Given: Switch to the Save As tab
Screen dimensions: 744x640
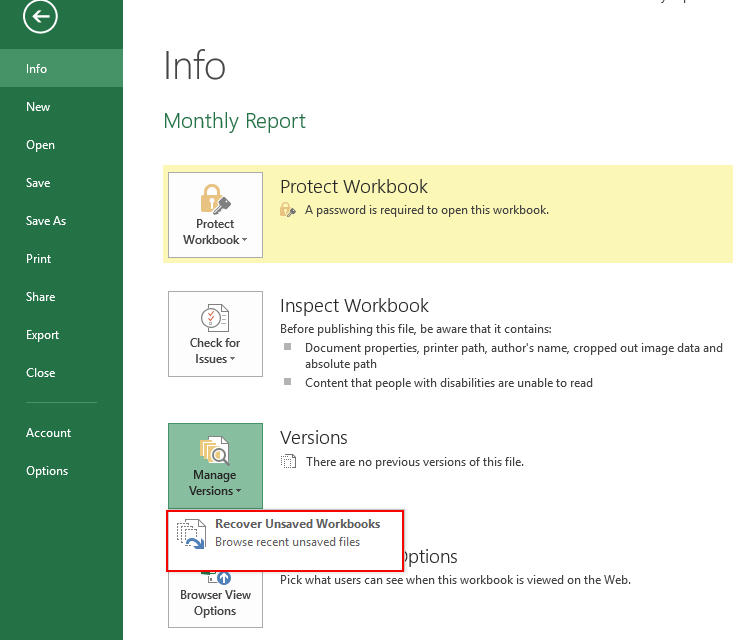Looking at the screenshot, I should coord(46,221).
